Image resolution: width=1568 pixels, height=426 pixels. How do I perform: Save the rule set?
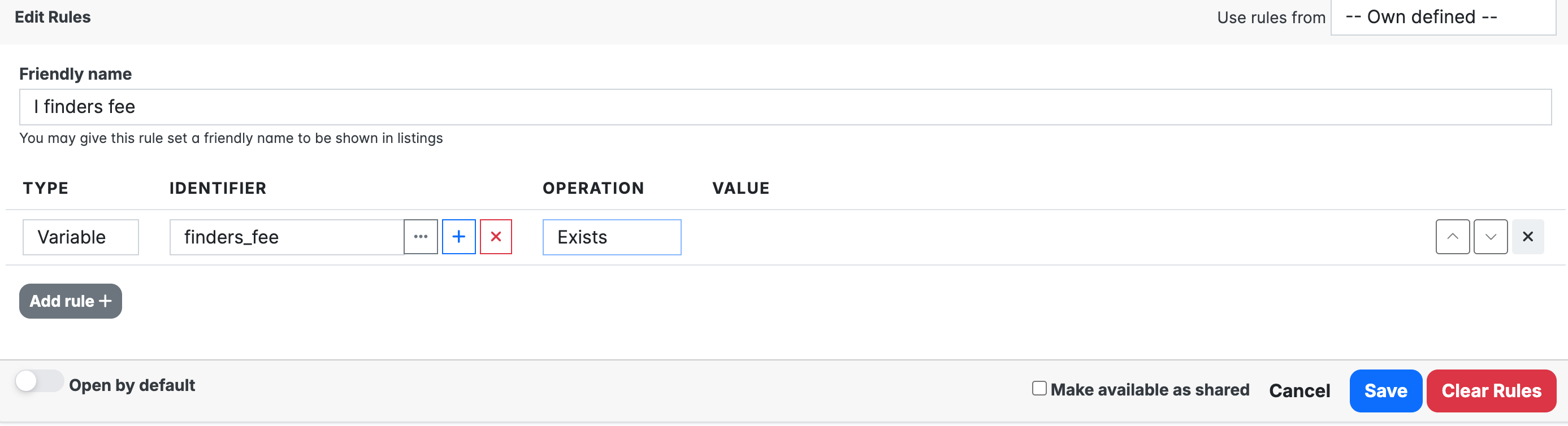click(x=1385, y=391)
